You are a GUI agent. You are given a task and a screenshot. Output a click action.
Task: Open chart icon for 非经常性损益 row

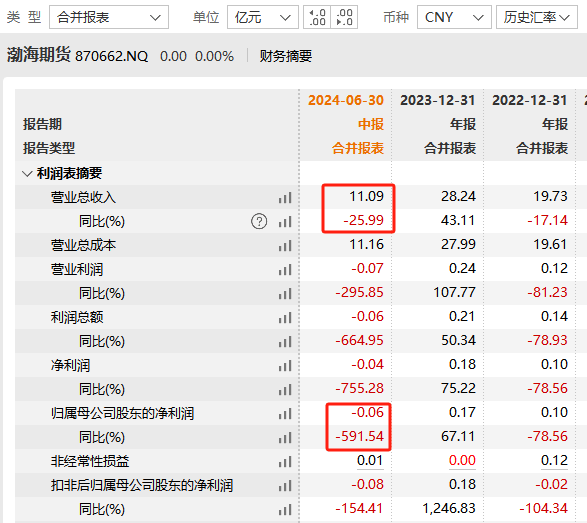pos(285,462)
